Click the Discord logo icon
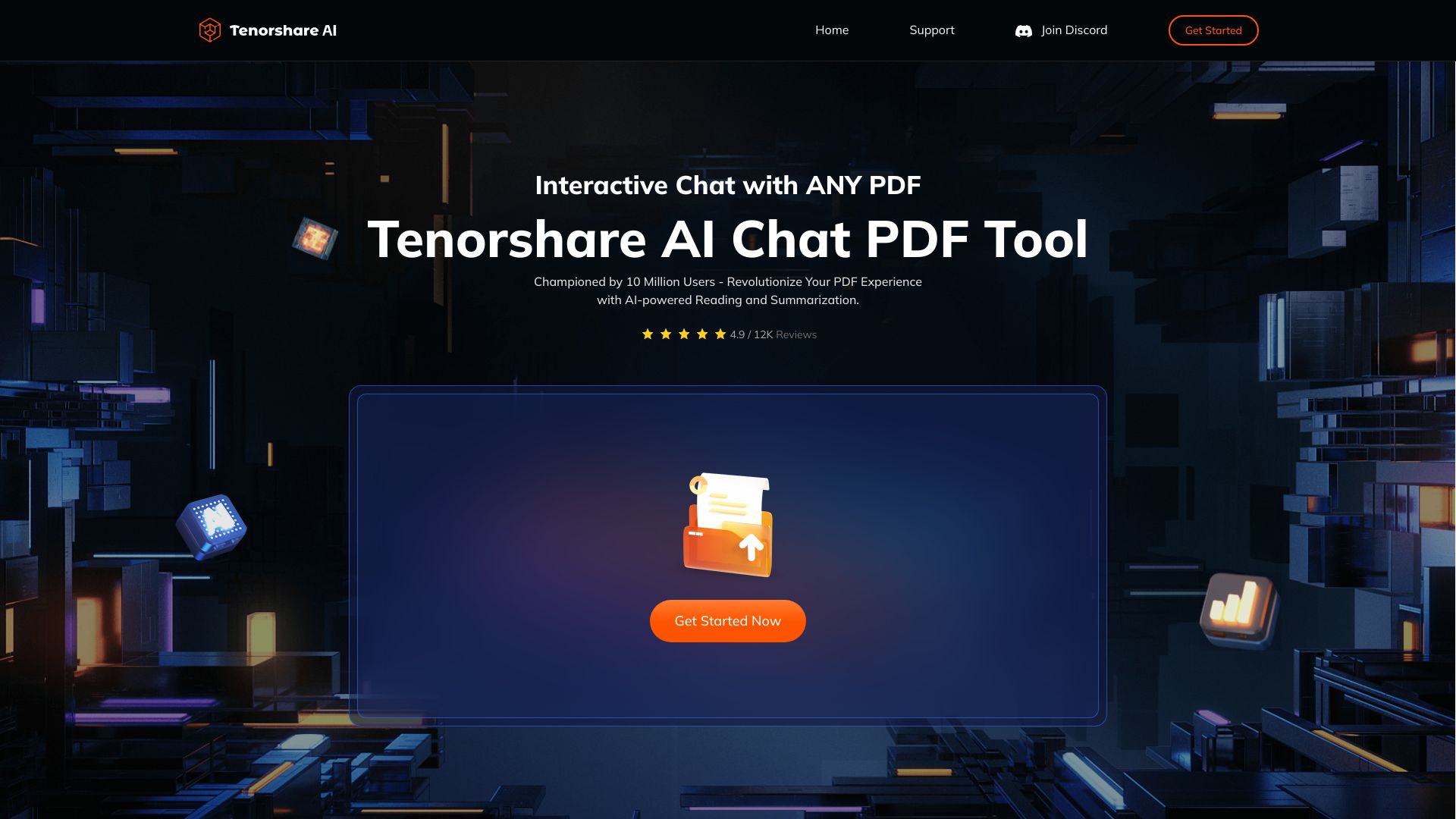The image size is (1456, 819). point(1023,30)
